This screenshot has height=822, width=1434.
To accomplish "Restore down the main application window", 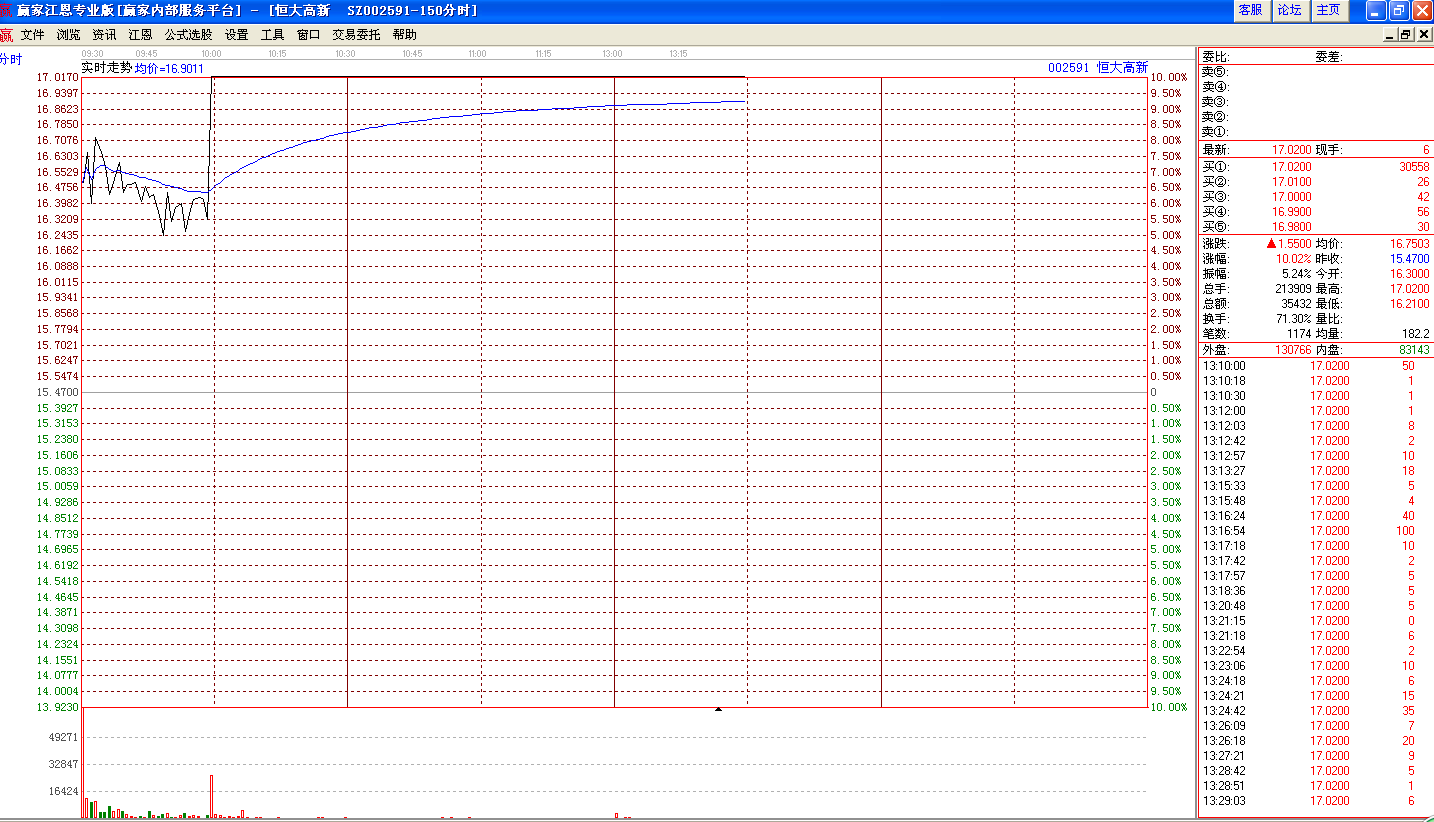I will point(1399,10).
